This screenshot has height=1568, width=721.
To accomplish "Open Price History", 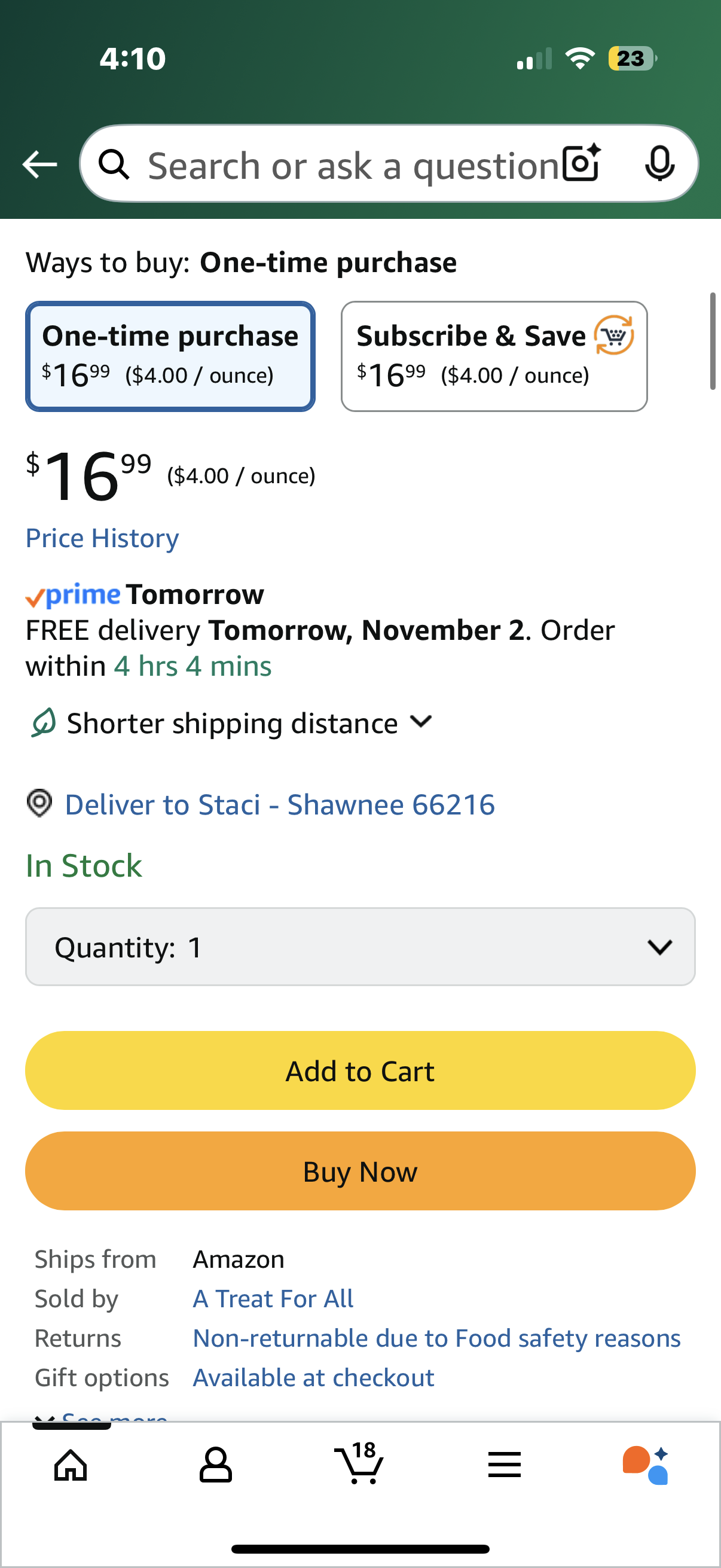I will point(102,538).
